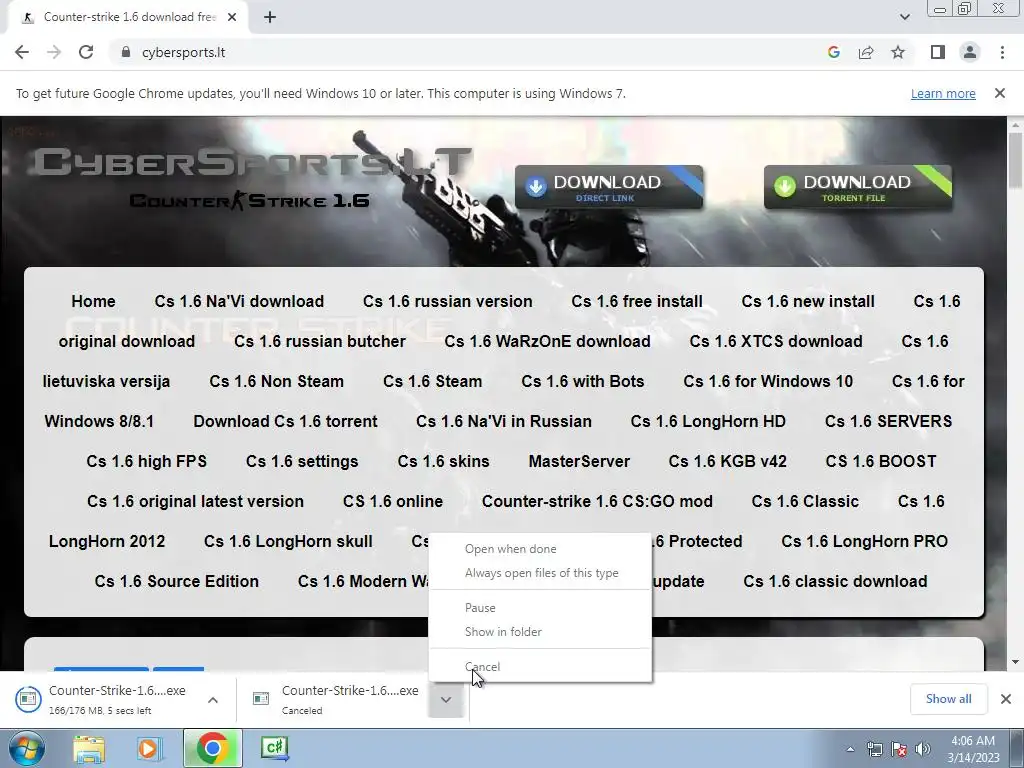Viewport: 1024px width, 768px height.
Task: Open the tab search chevron
Action: pos(904,17)
